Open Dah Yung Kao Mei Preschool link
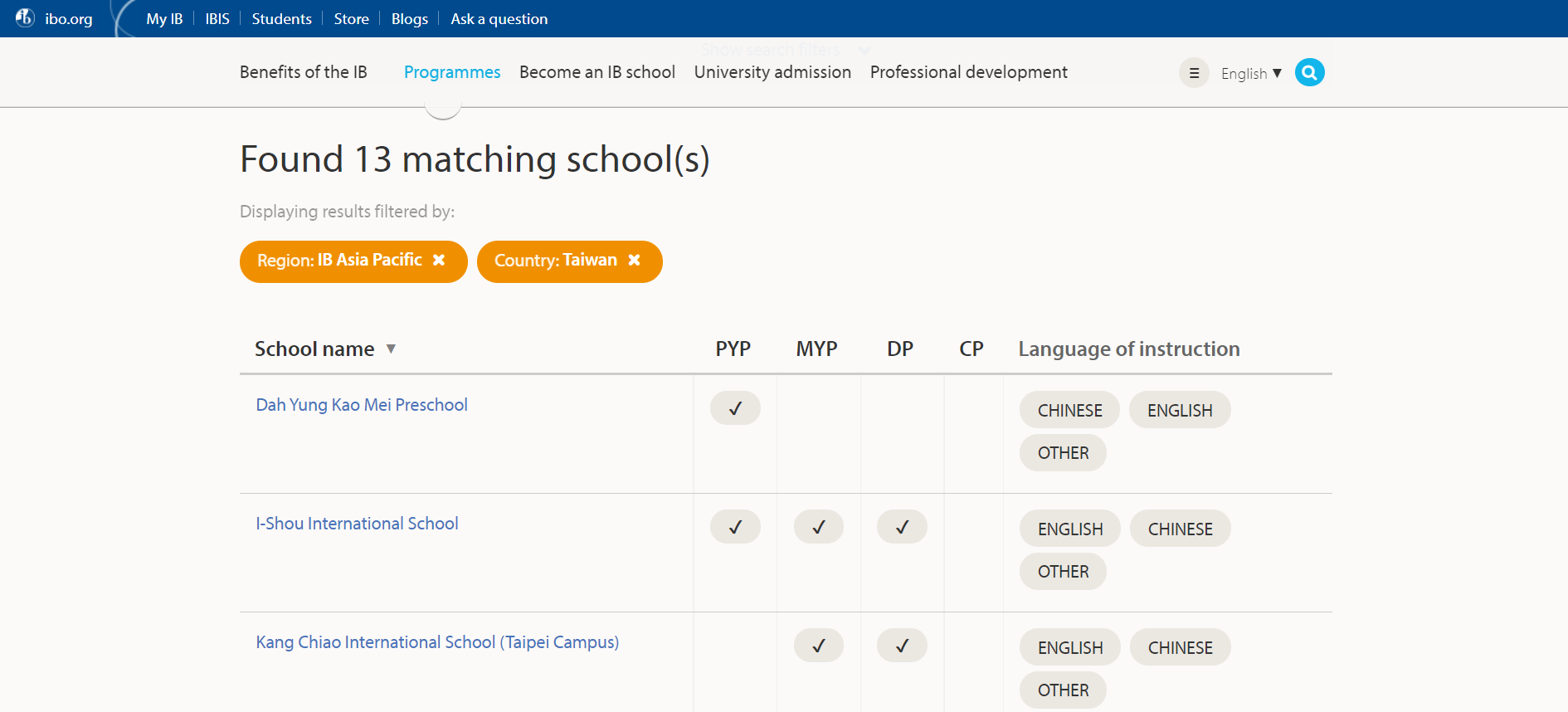1568x712 pixels. [x=362, y=405]
